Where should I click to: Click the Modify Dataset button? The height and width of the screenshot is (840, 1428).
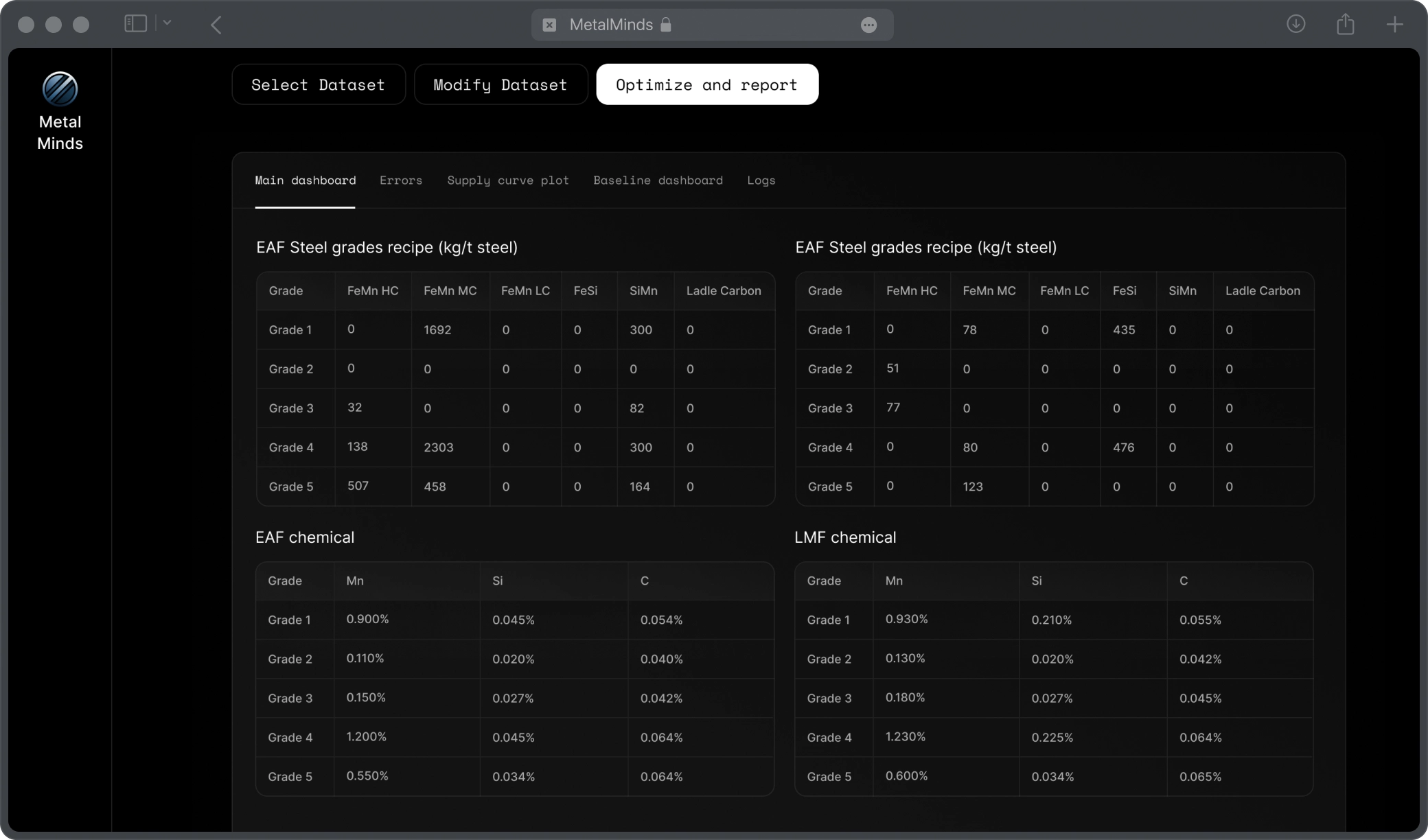click(500, 84)
